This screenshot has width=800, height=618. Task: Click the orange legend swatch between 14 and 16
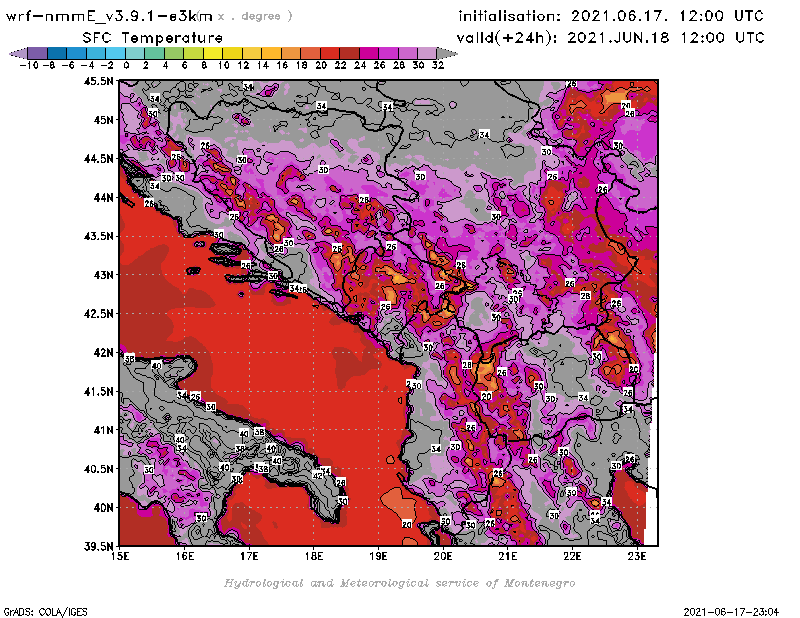[x=271, y=53]
